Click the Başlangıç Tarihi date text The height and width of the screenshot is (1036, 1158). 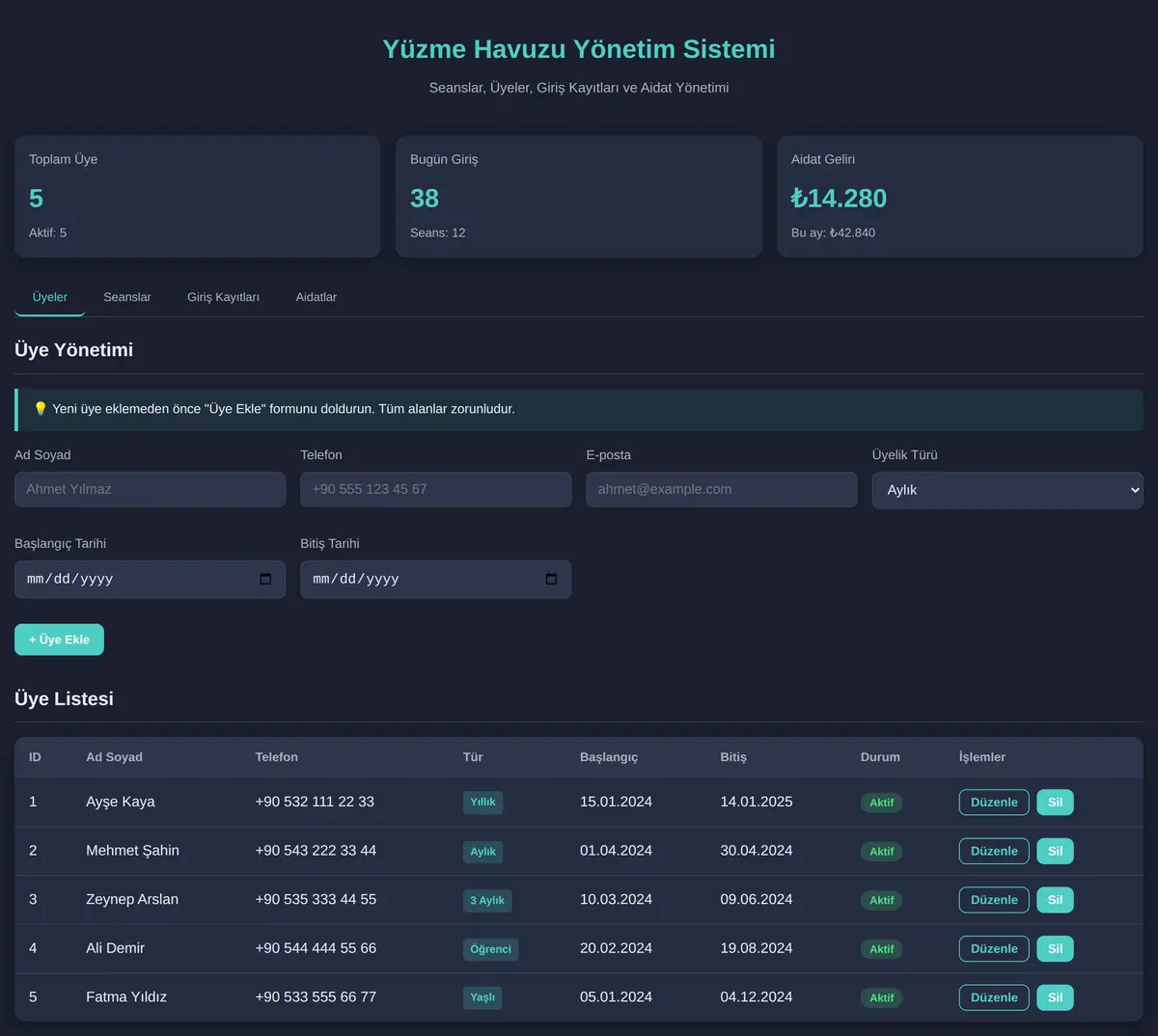[x=70, y=579]
